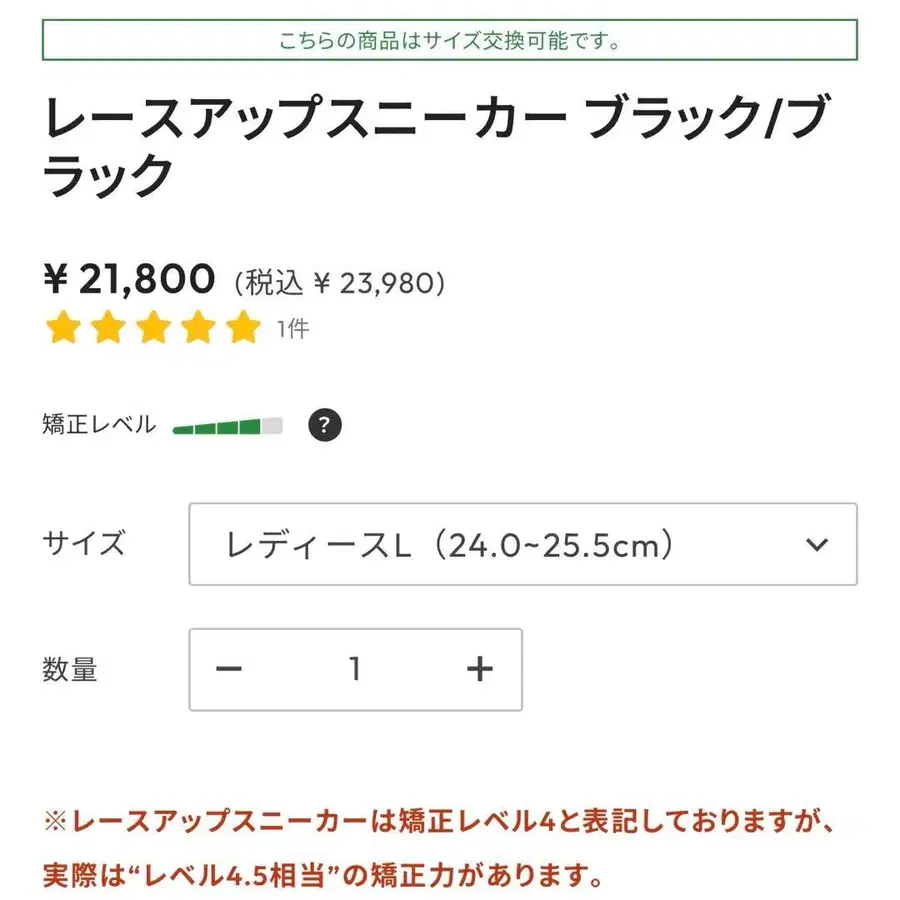This screenshot has width=900, height=900.
Task: Open the 1件 review link
Action: (290, 328)
